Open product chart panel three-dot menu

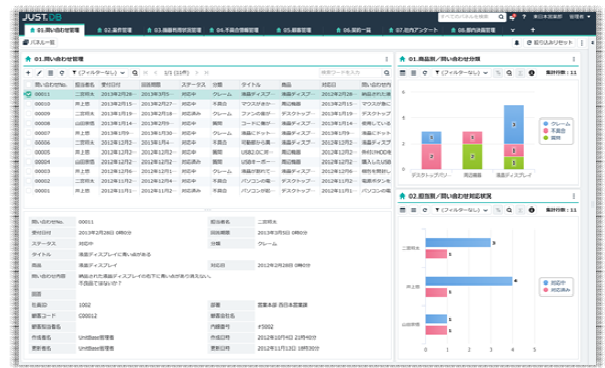pyautogui.click(x=574, y=59)
